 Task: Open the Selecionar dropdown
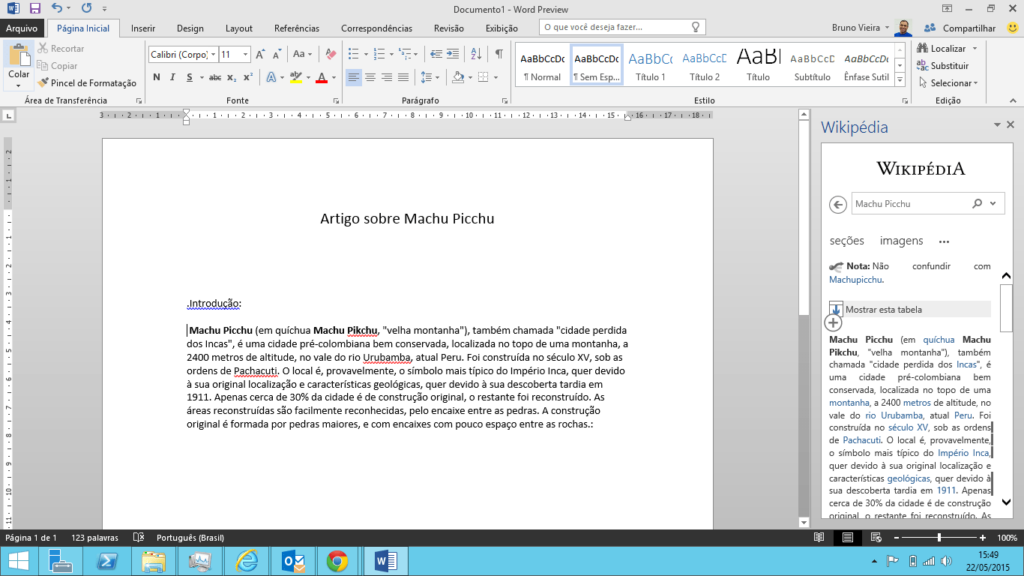[x=948, y=83]
